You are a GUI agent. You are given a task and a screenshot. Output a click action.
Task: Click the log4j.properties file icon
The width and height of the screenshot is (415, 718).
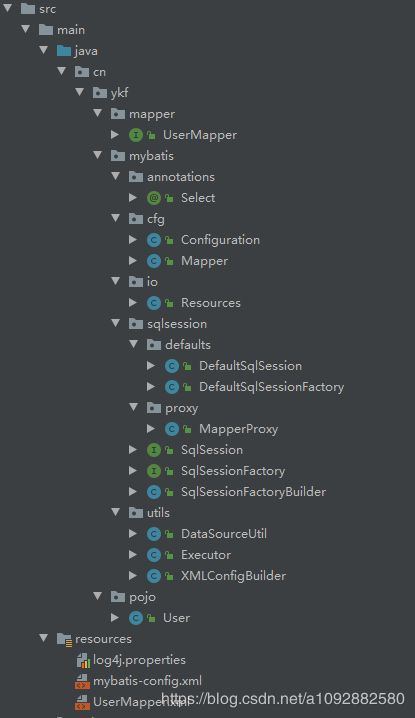(x=83, y=660)
